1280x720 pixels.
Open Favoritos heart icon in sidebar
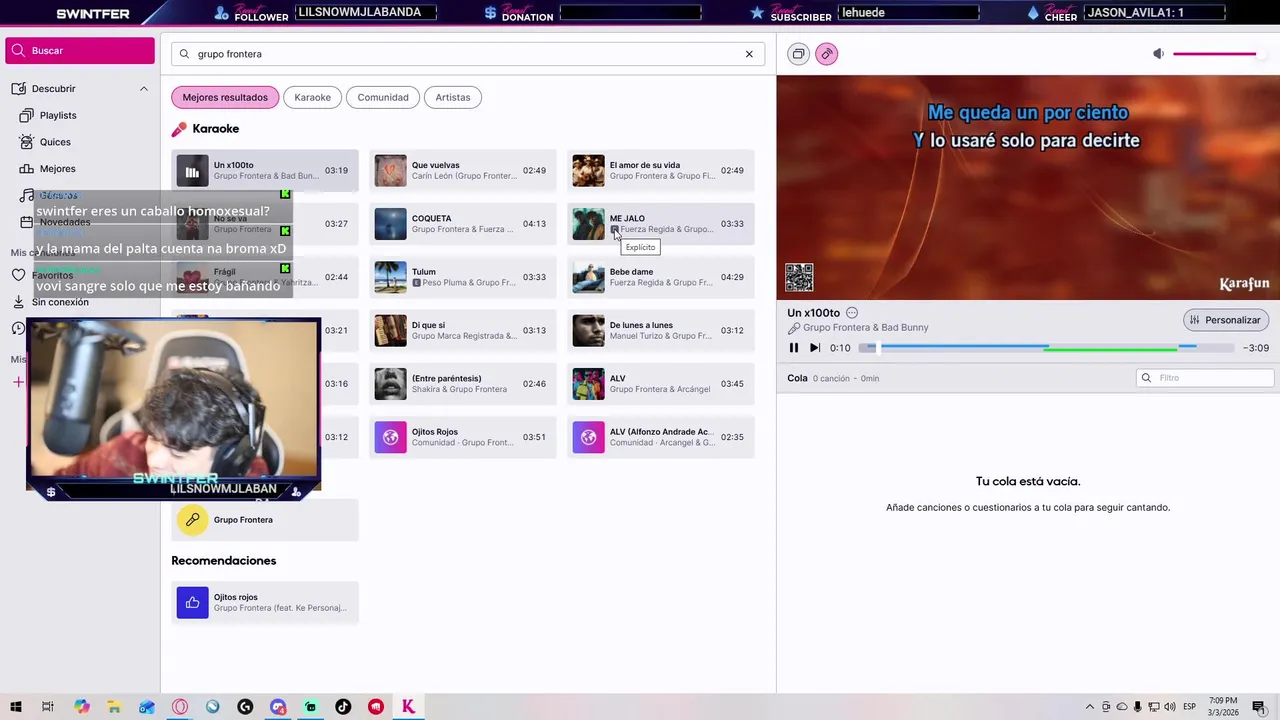tap(18, 275)
